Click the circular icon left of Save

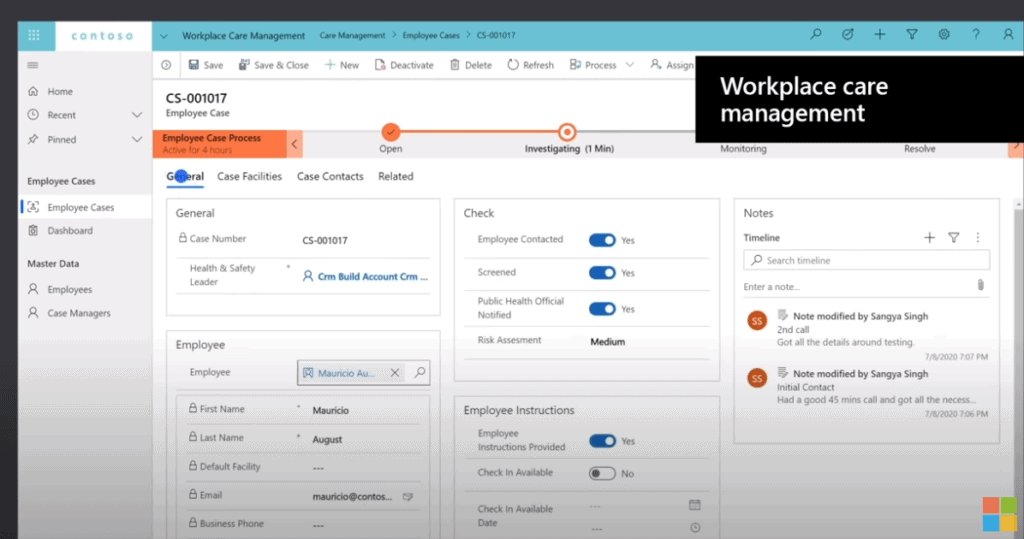(x=167, y=65)
